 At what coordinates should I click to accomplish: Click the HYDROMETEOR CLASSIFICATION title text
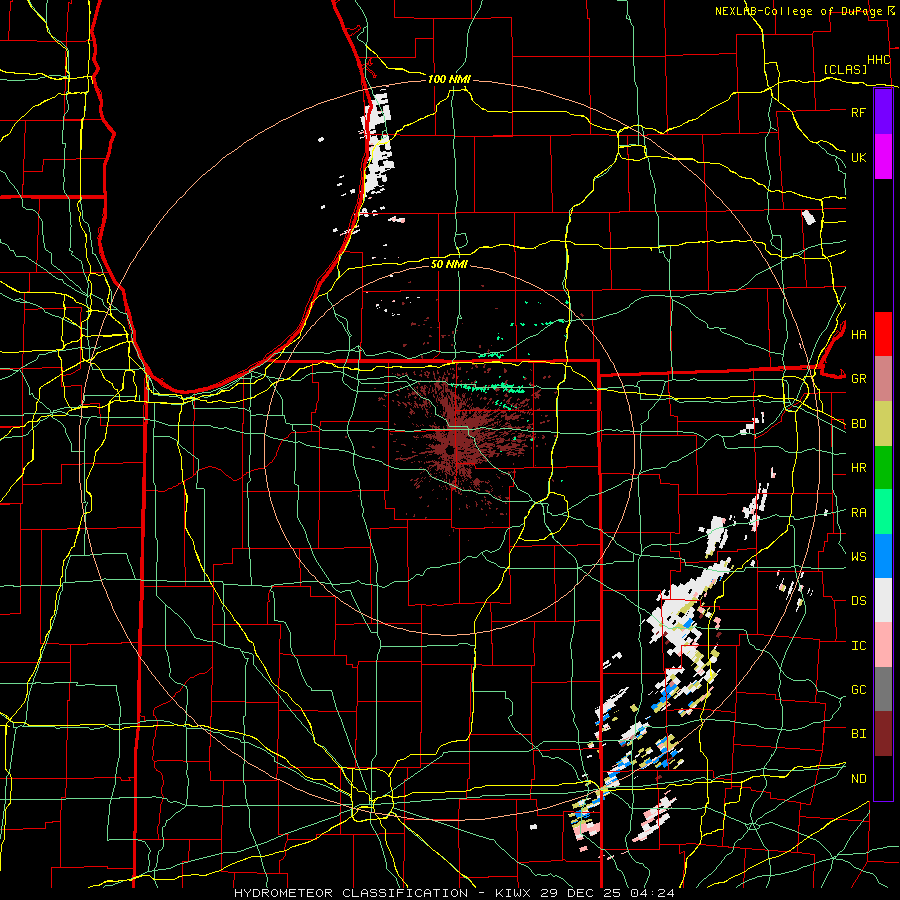351,893
